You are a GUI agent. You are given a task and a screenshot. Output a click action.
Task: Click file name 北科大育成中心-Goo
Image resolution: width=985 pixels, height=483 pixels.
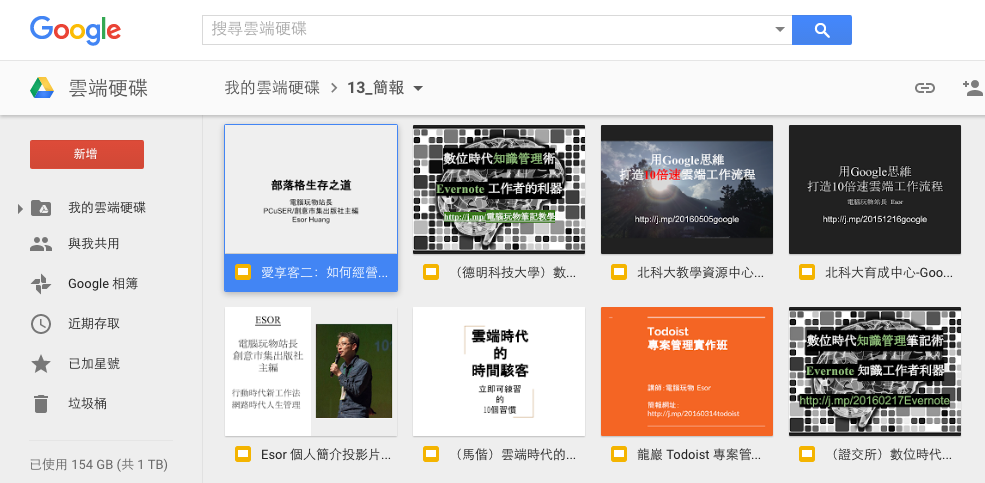(x=888, y=273)
